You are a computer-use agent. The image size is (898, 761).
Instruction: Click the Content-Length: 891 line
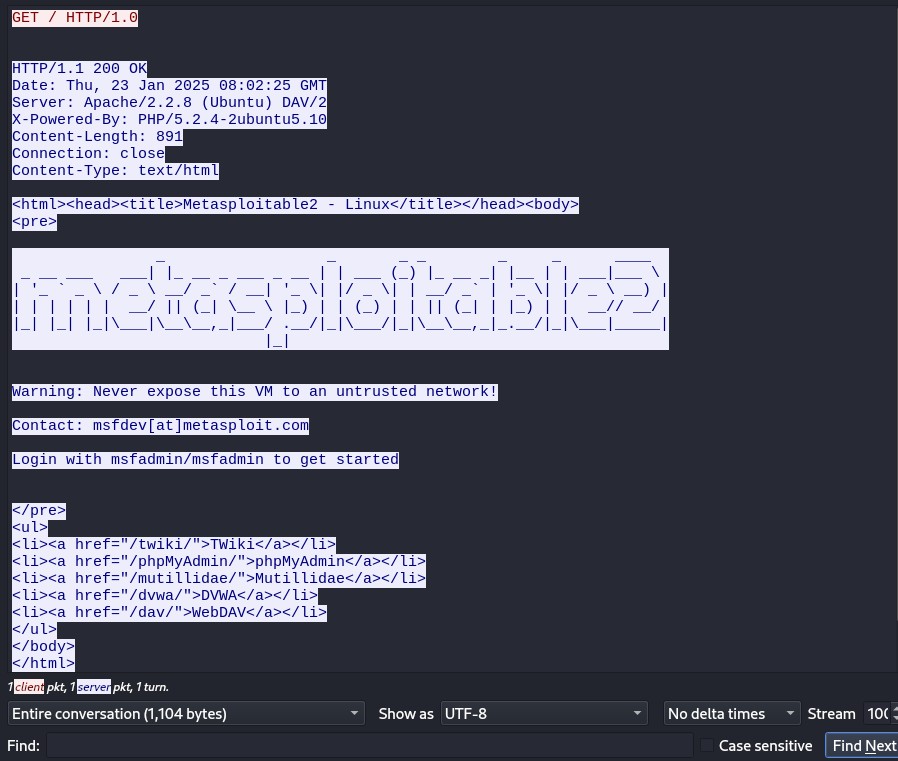pos(97,137)
